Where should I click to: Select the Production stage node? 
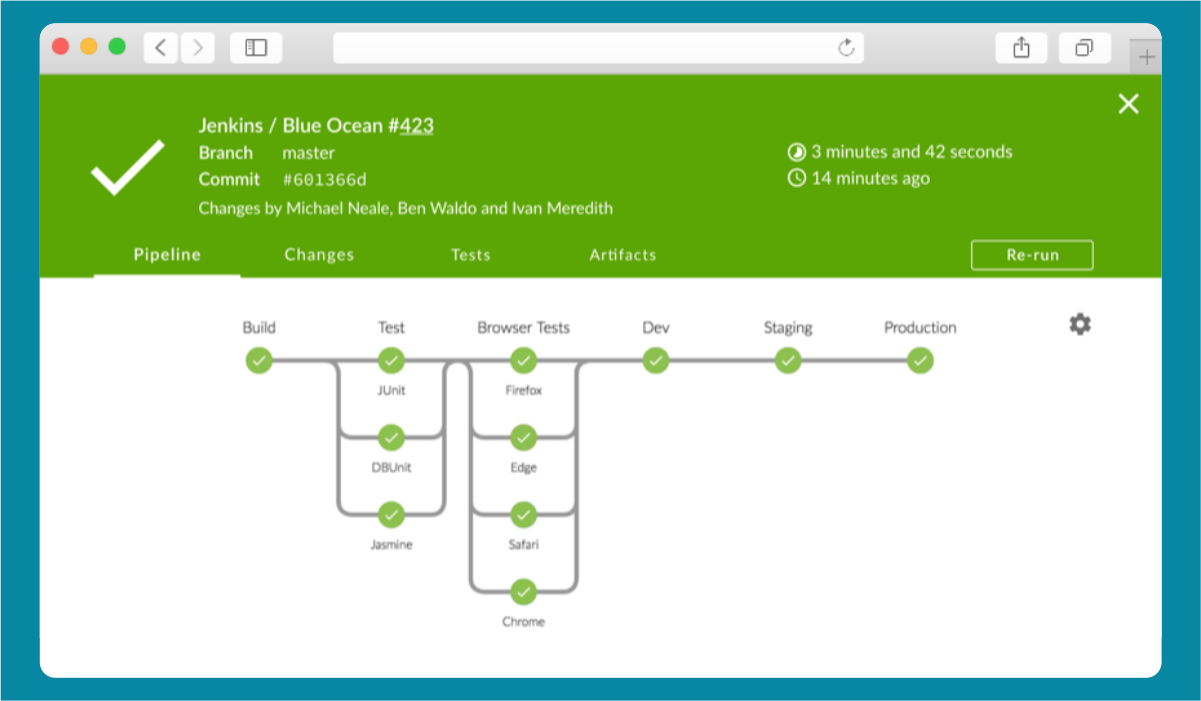pos(920,360)
